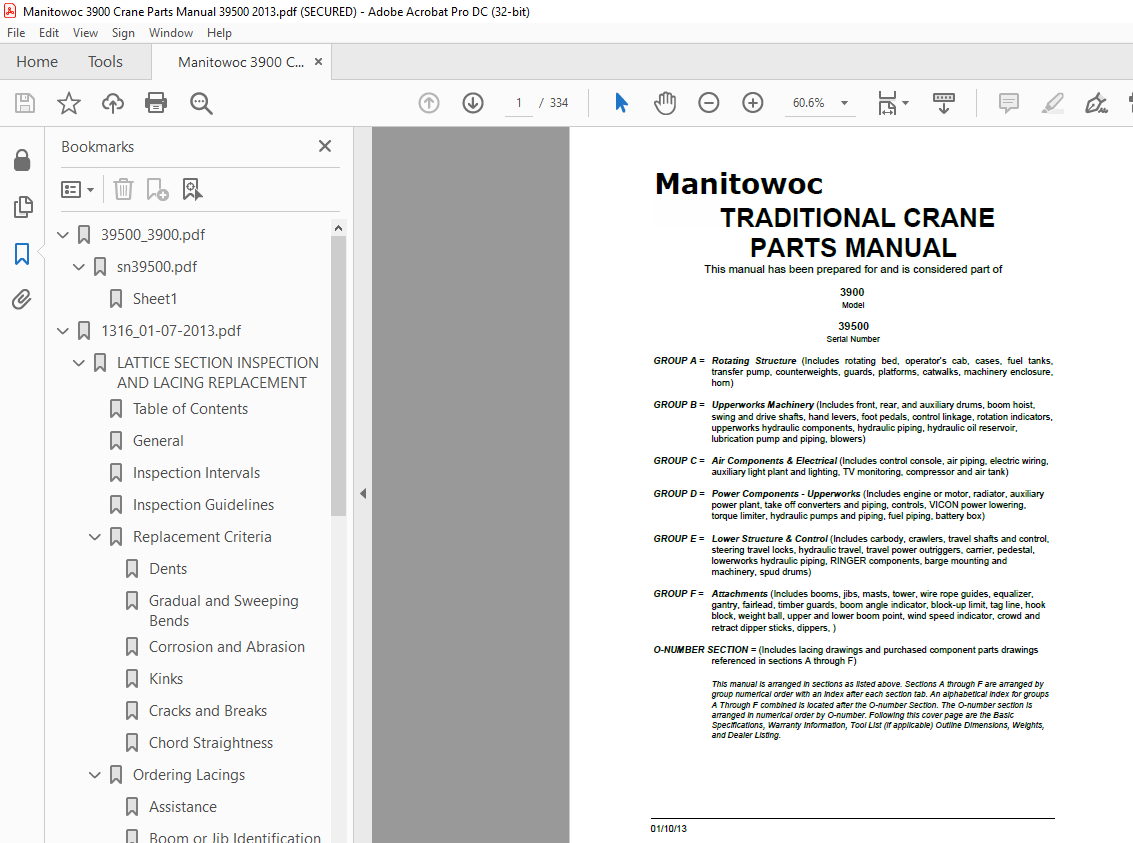Open the Sign menu
This screenshot has width=1133, height=843.
123,33
